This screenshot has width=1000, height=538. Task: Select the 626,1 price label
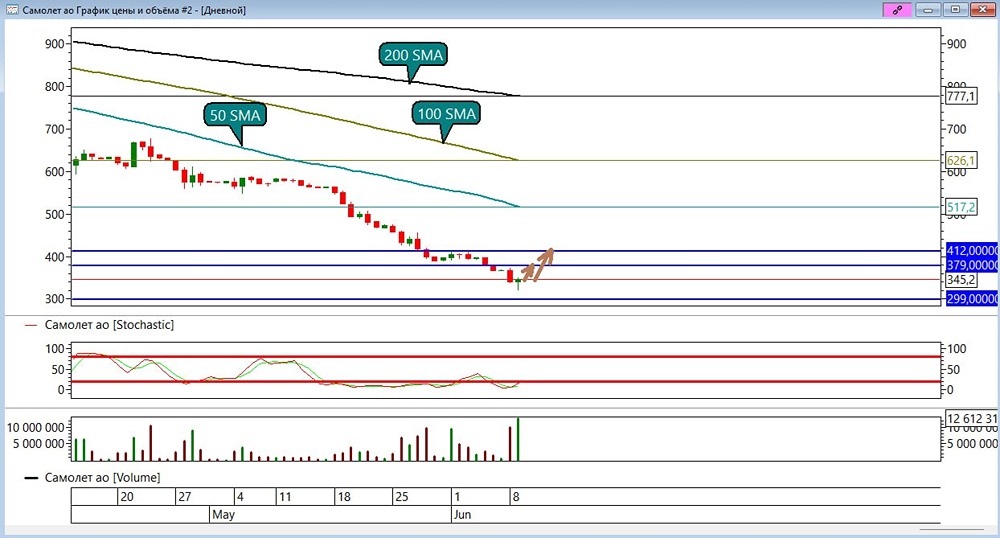tap(960, 161)
